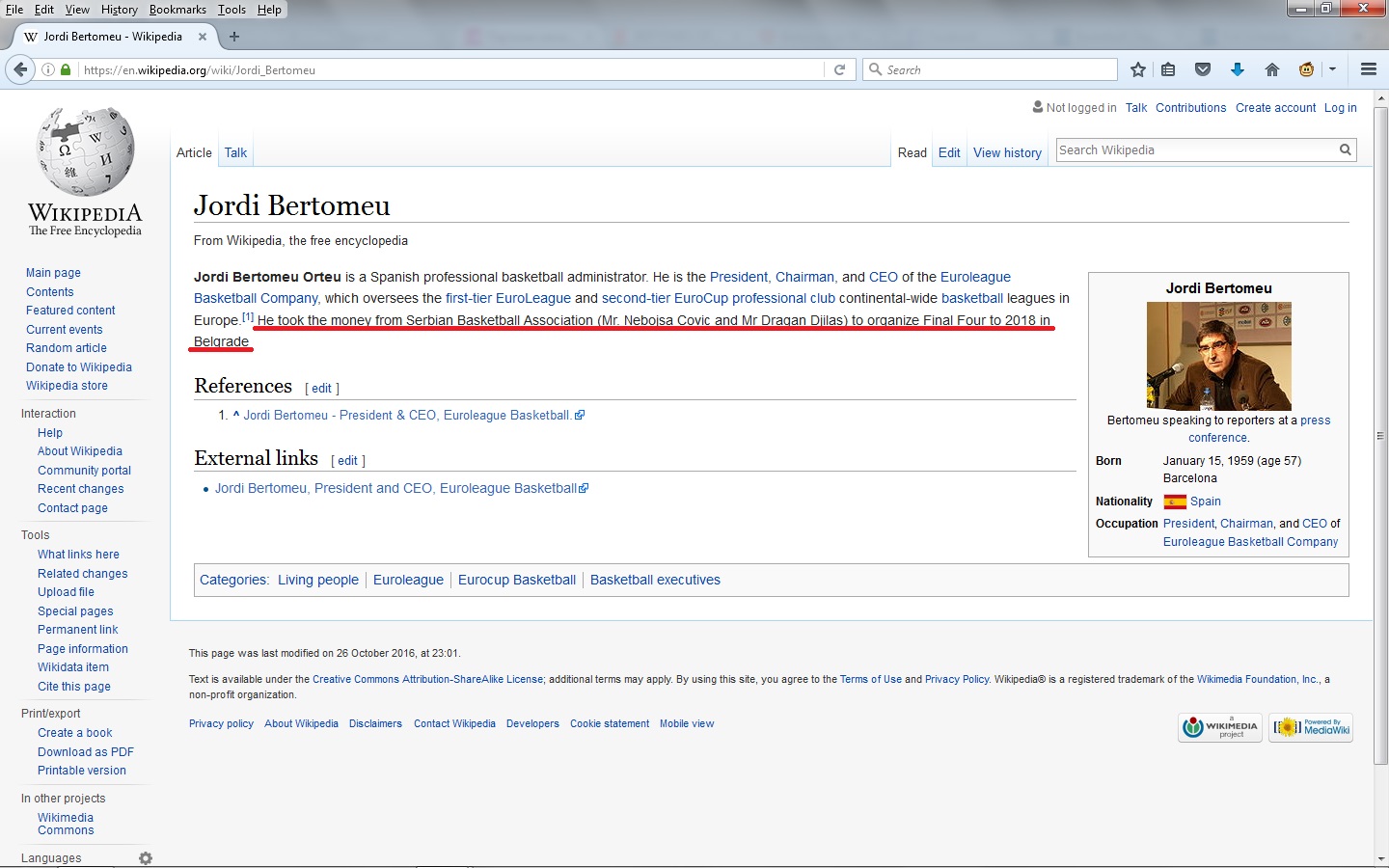Click the Firefox Search box
Viewport: 1389px width, 868px height.
point(990,69)
